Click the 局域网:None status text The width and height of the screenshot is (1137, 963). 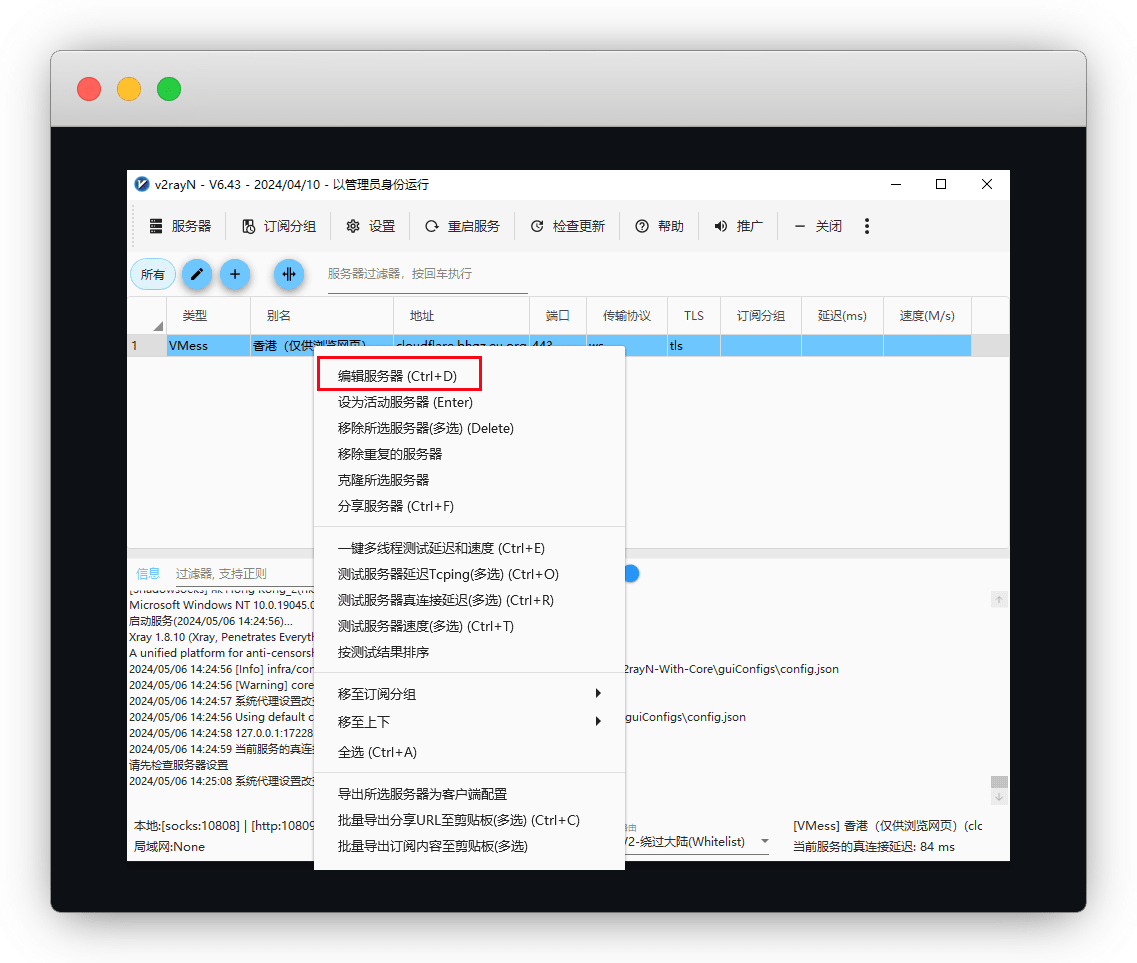tap(170, 847)
